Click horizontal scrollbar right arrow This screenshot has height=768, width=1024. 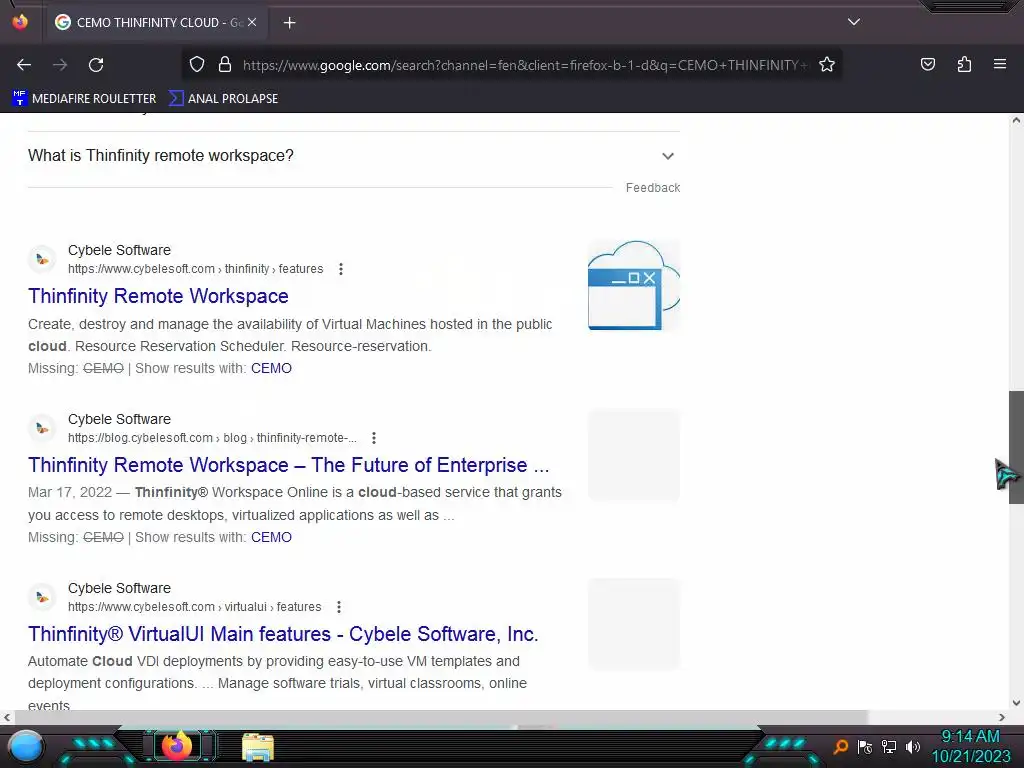coord(1002,717)
